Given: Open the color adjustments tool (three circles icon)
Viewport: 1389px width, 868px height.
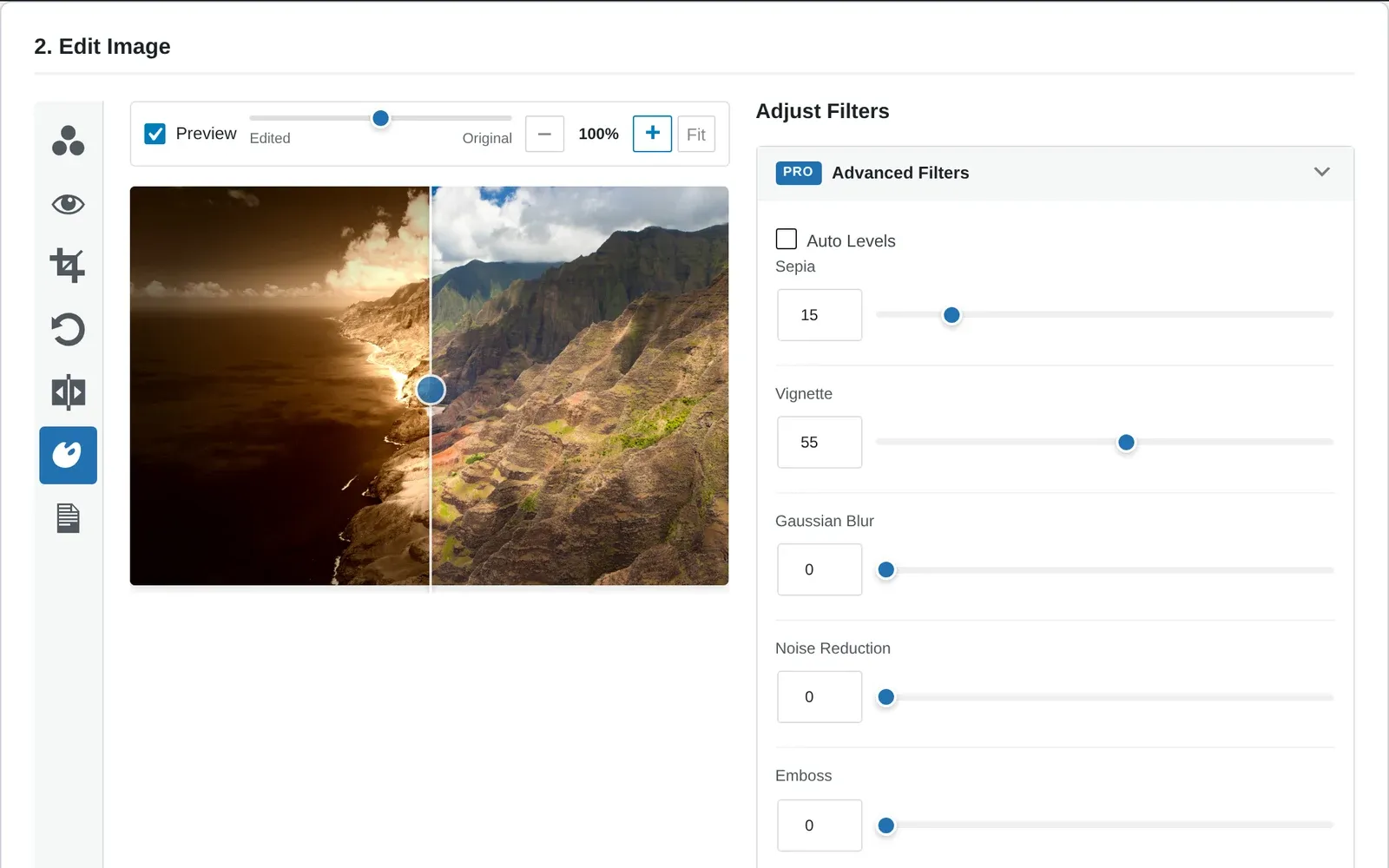Looking at the screenshot, I should click(x=68, y=141).
